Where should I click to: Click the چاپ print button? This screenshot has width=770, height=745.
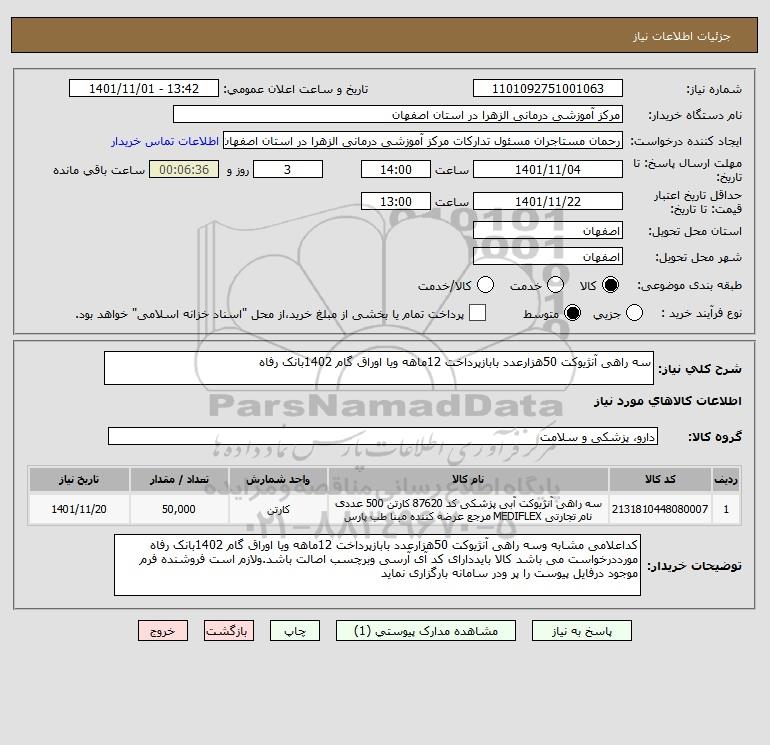pos(295,631)
